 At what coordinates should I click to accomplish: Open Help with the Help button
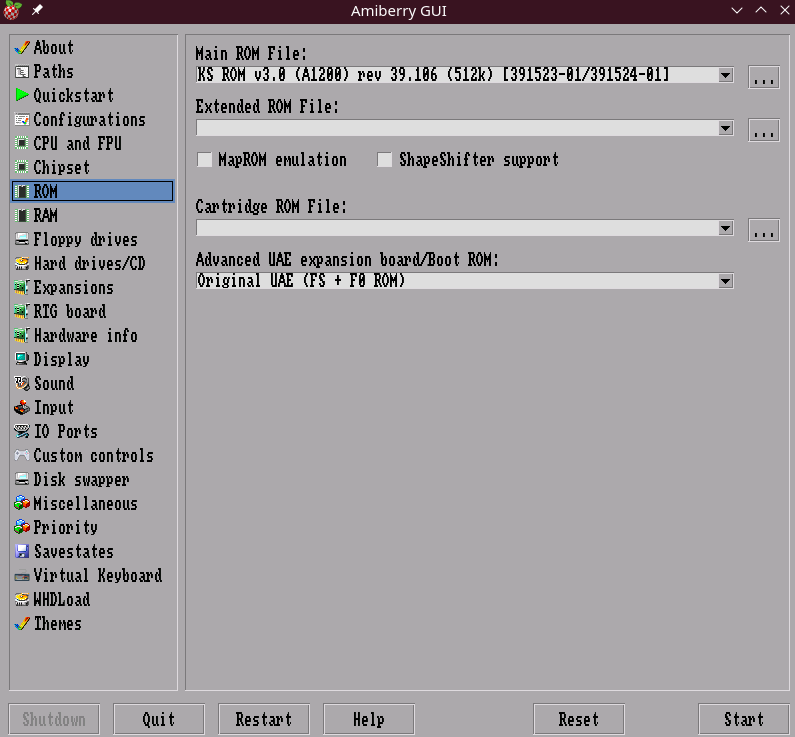click(369, 719)
